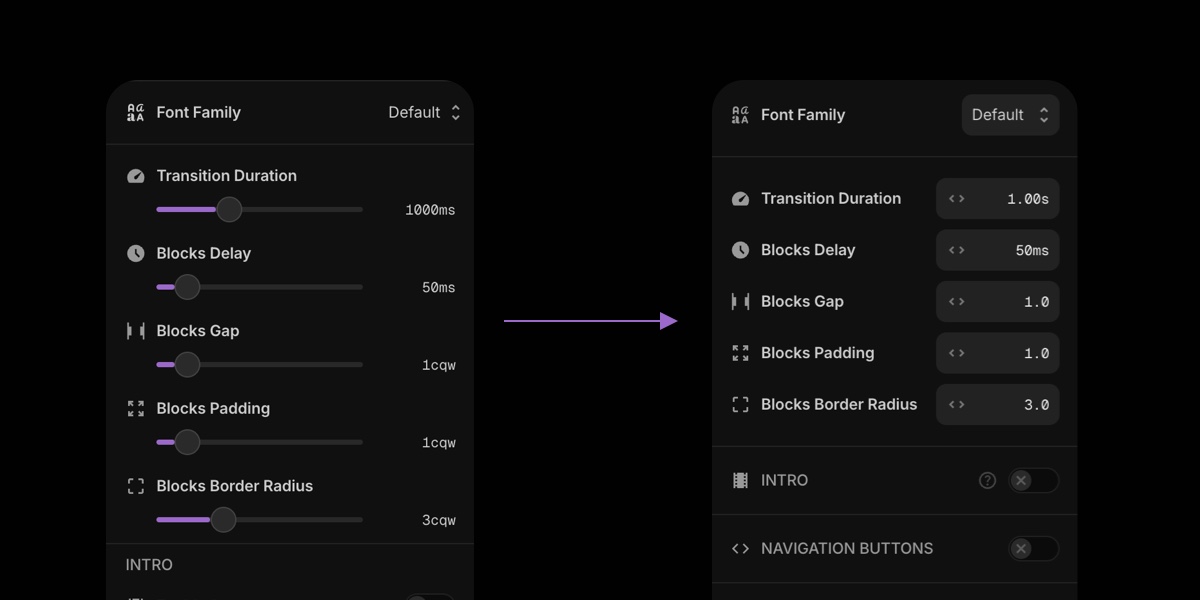Select the INTRO section header

pos(785,480)
